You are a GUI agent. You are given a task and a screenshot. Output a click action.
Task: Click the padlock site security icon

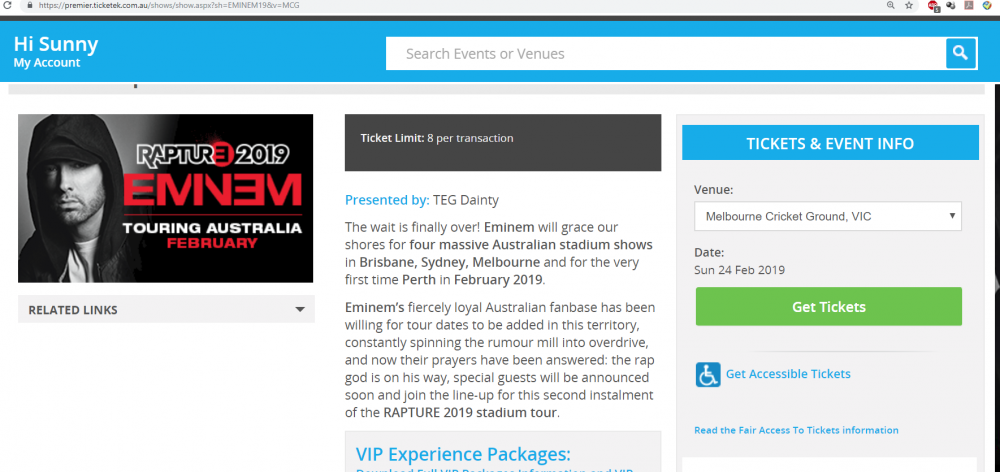point(30,5)
